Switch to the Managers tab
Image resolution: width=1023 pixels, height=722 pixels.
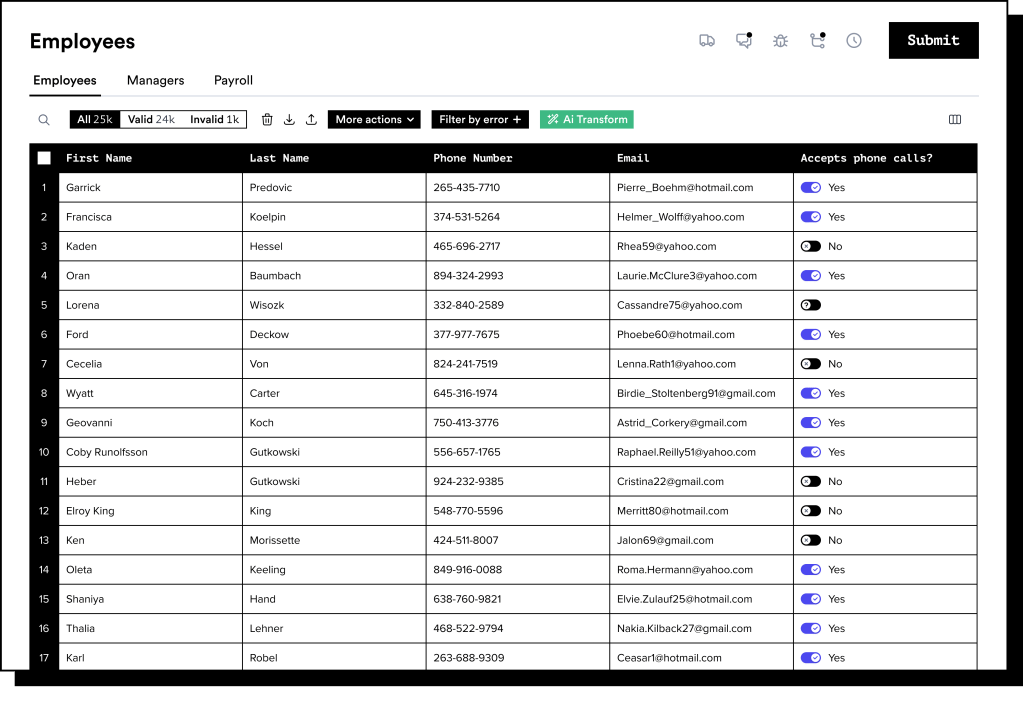[x=155, y=80]
